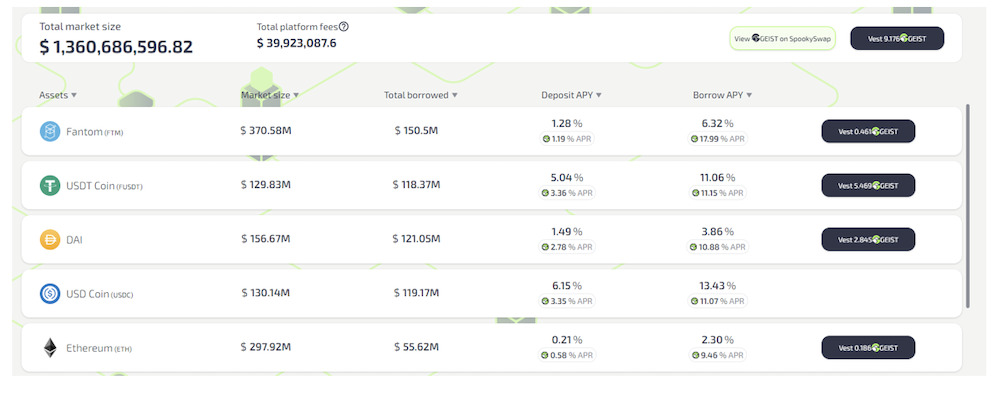Click USD Coin borrow APY 13.43 %
The width and height of the screenshot is (1000, 394).
click(x=717, y=286)
